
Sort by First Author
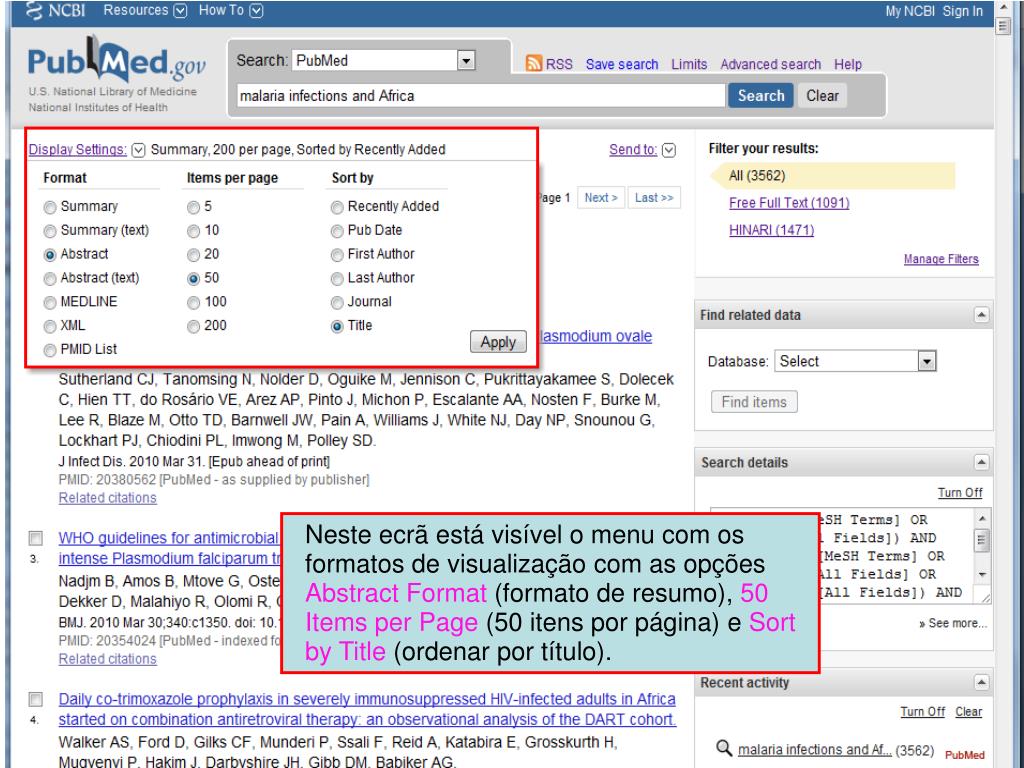337,255
